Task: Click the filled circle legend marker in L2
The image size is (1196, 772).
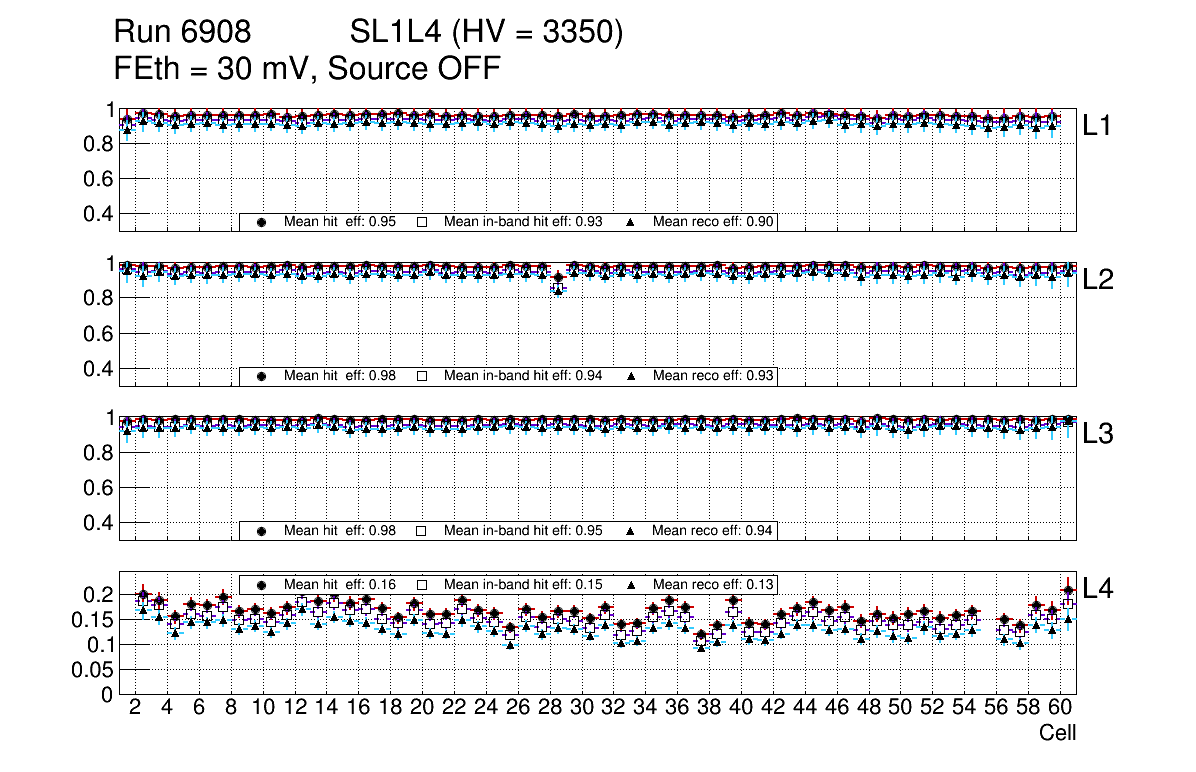Action: pos(261,377)
